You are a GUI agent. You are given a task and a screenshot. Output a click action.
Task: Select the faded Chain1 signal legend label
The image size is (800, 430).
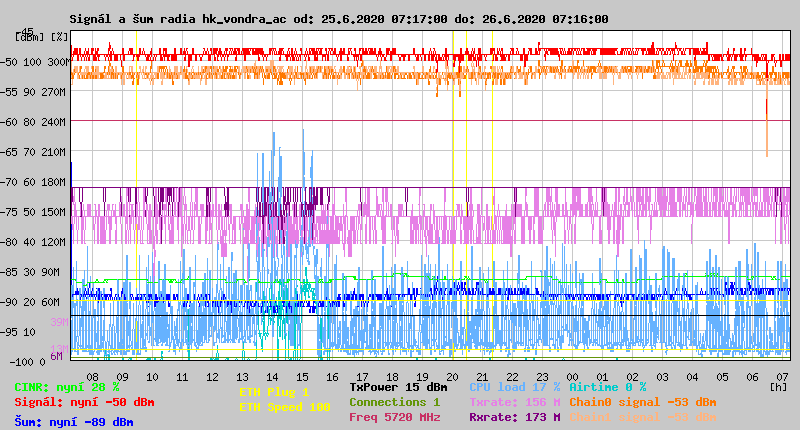tap(642, 417)
